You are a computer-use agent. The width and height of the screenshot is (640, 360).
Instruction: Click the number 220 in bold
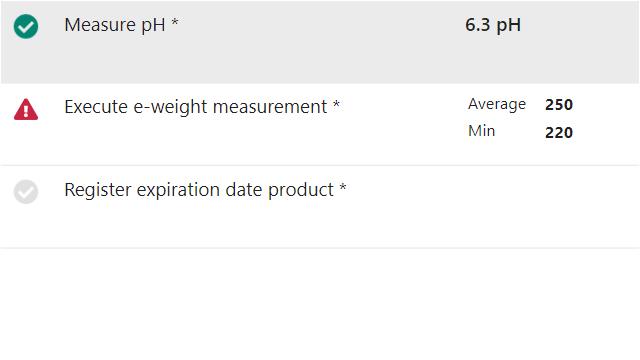pos(559,133)
